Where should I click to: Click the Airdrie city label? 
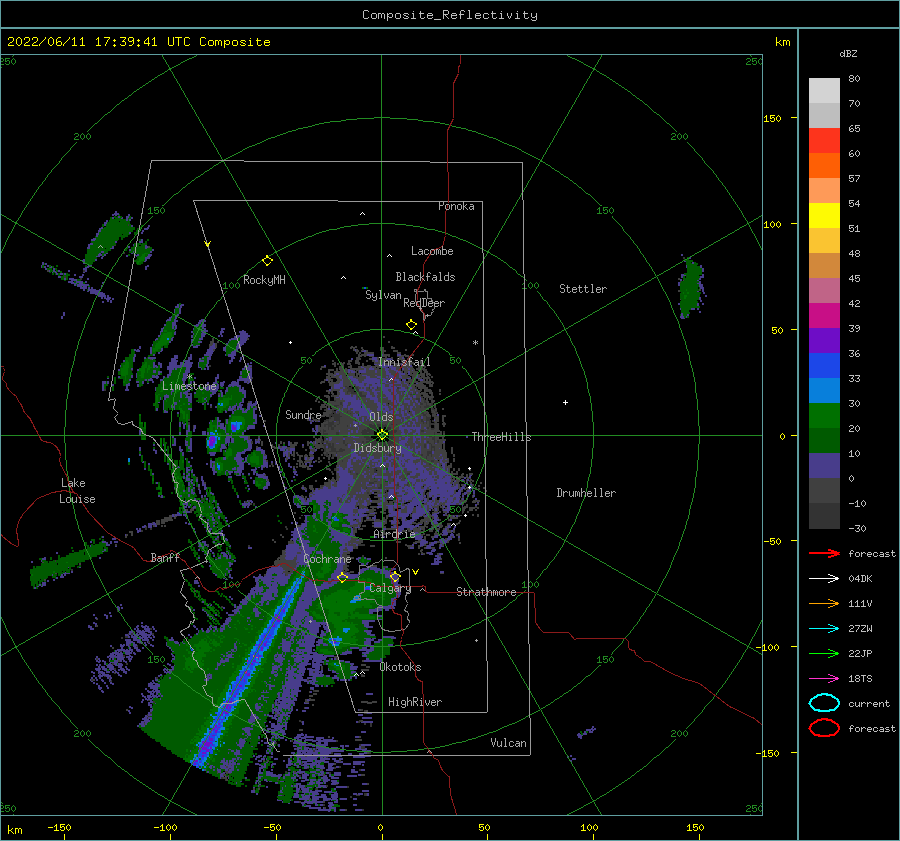394,534
